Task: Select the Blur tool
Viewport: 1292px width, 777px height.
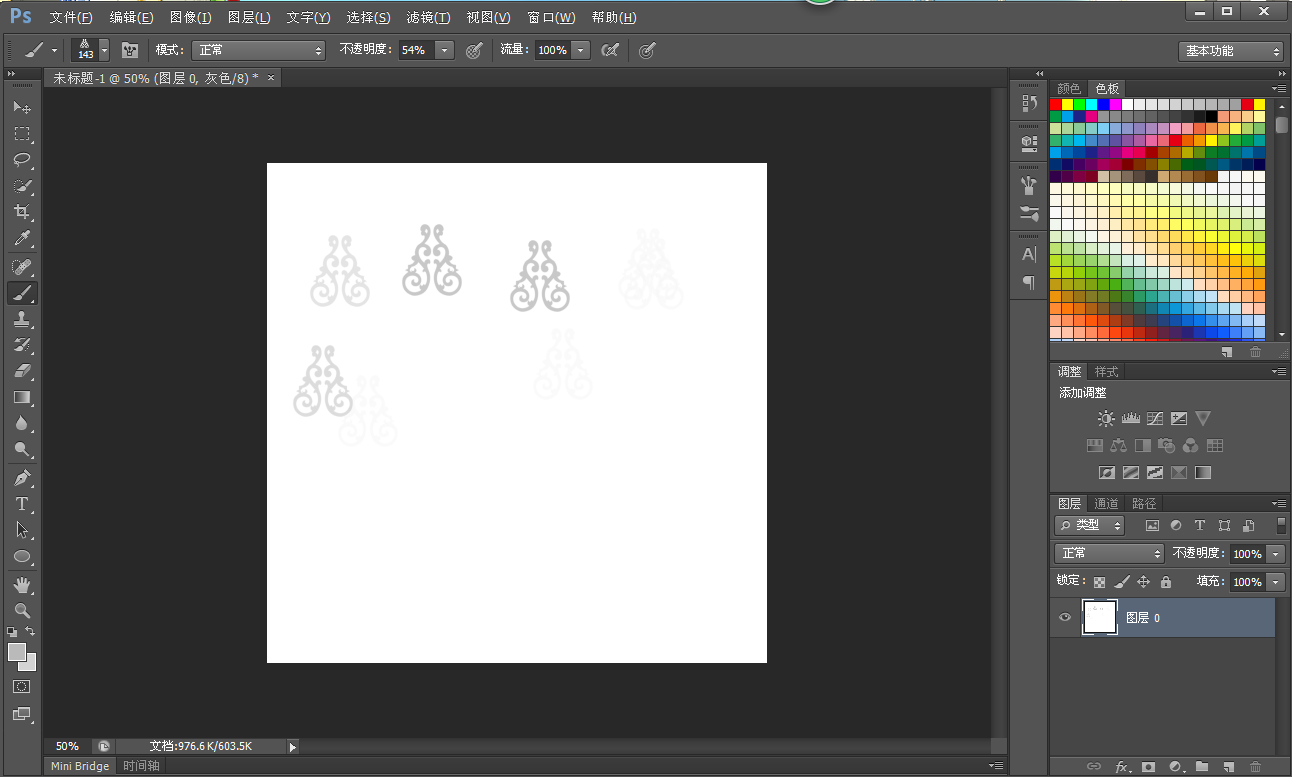Action: tap(22, 423)
